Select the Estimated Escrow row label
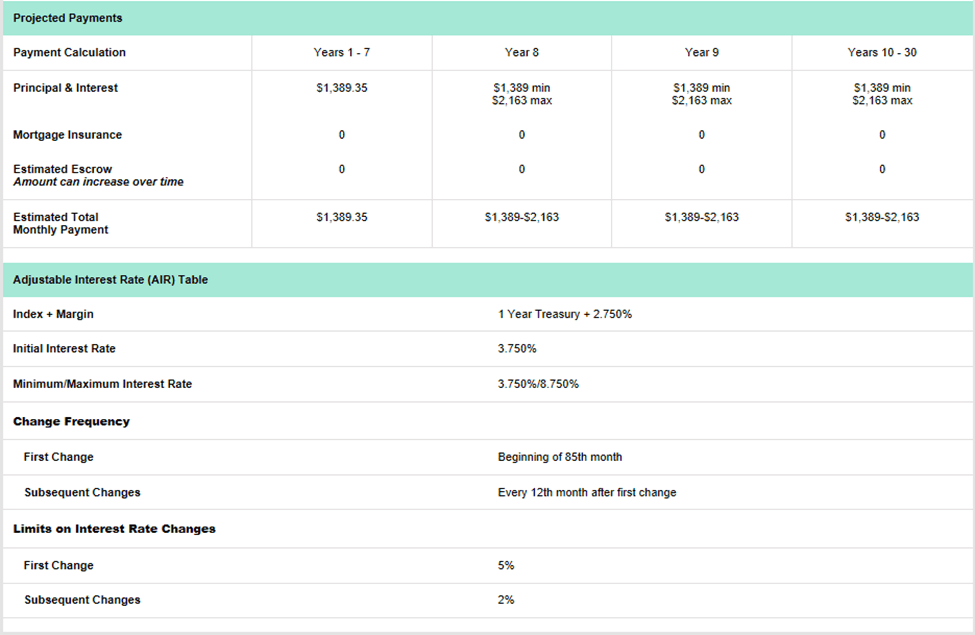Viewport: 975px width, 635px height. pos(56,169)
